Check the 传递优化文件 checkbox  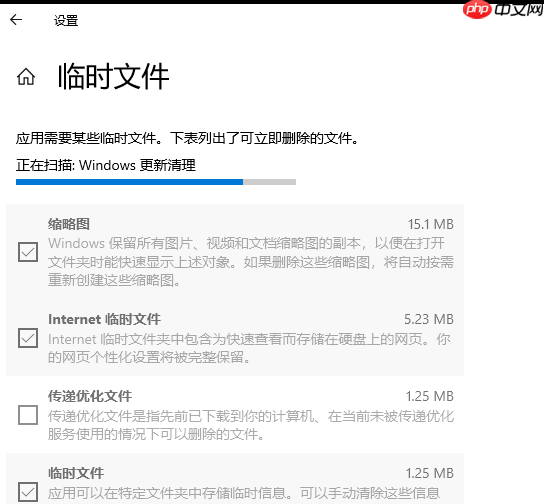point(28,415)
